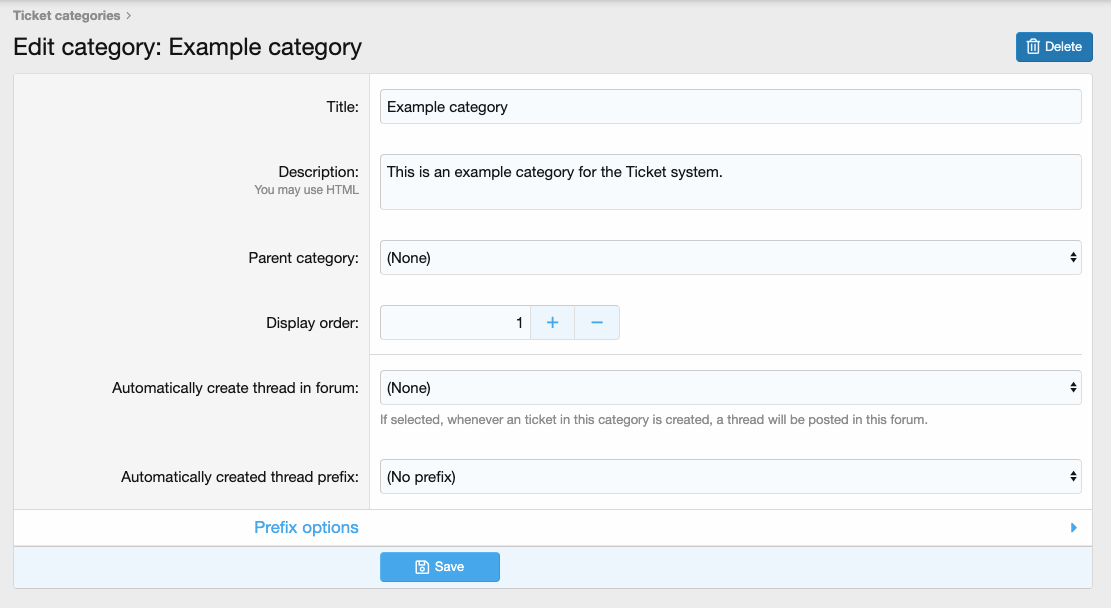Select the 'Automatically created thread prefix' dropdown
Screen dimensions: 1111x608
[x=730, y=477]
